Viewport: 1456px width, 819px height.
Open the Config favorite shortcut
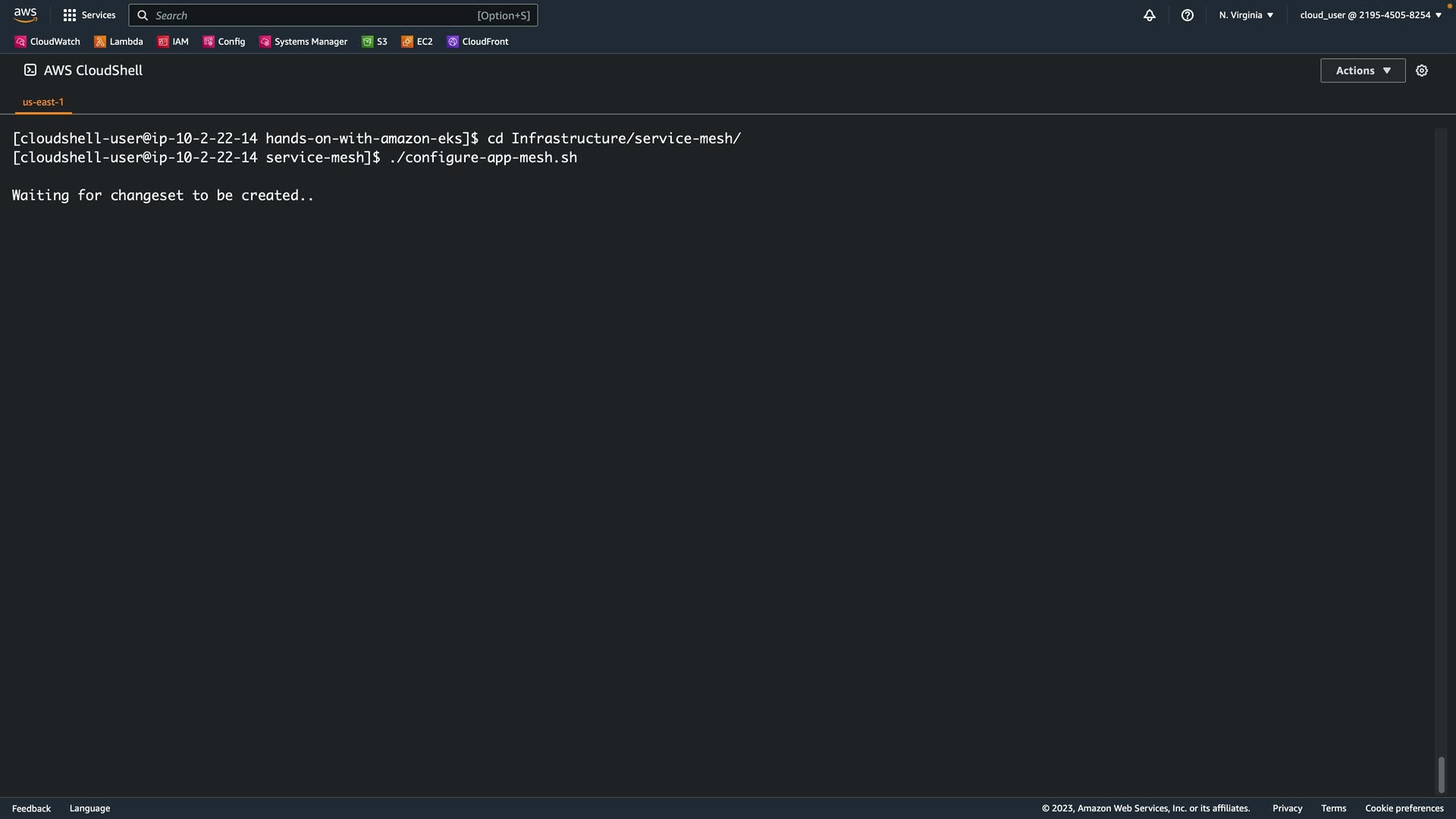click(224, 42)
